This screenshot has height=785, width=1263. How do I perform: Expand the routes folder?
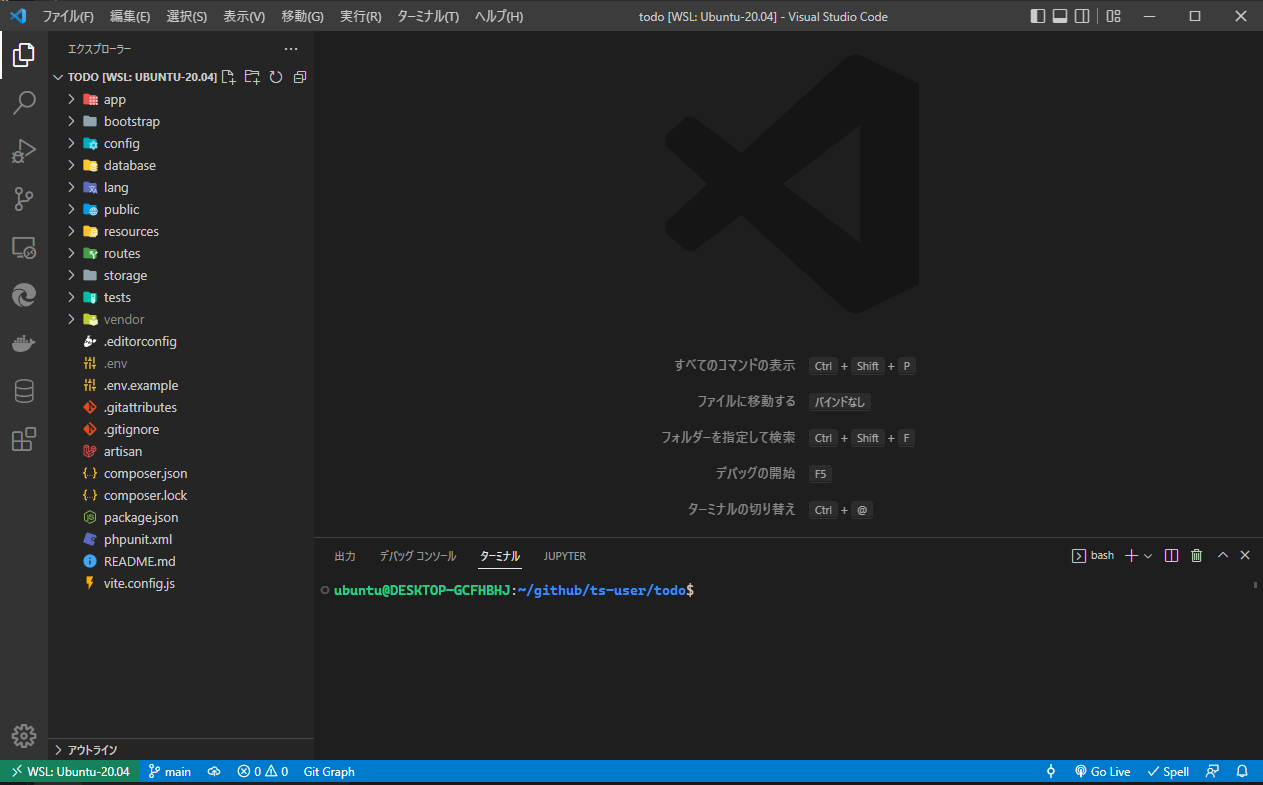click(181, 253)
